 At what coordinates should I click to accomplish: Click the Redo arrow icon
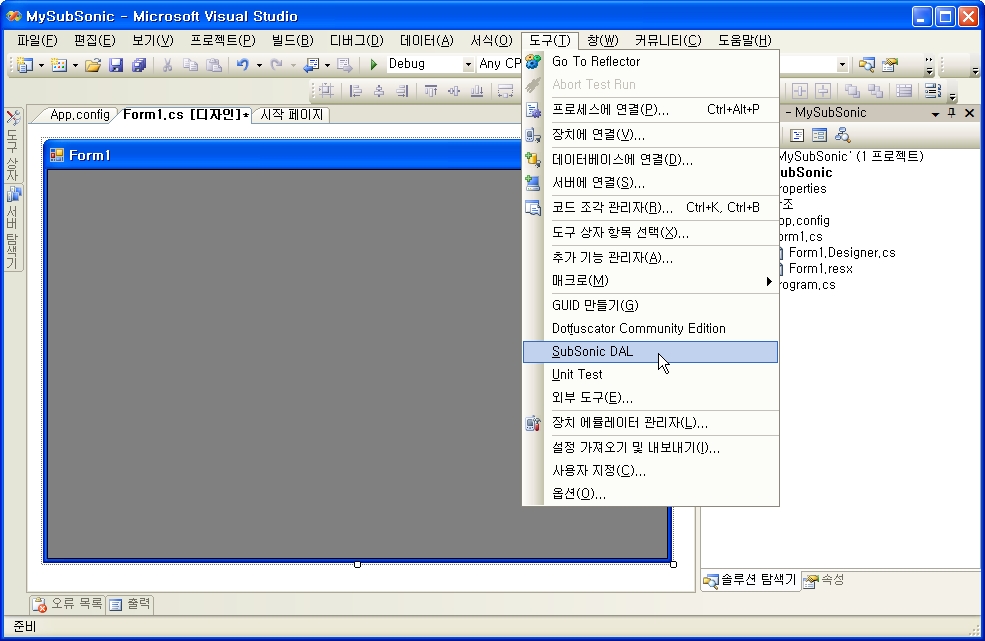click(276, 64)
